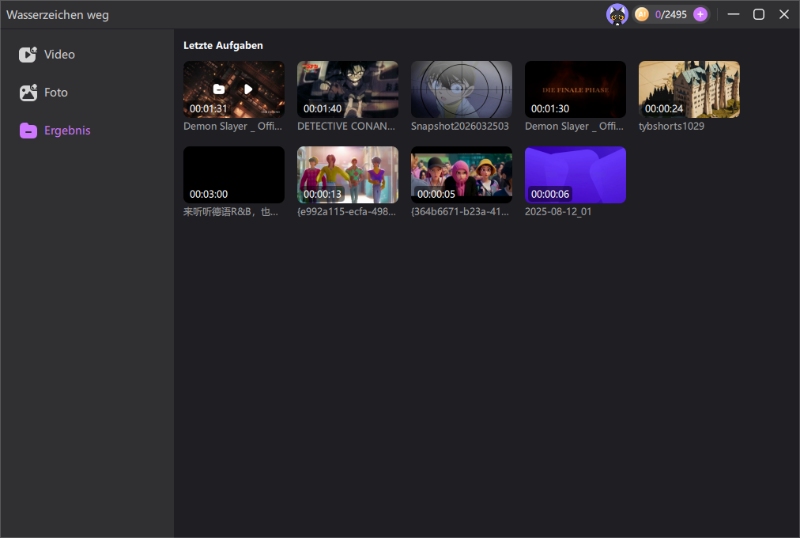Open the Foto section in sidebar

tap(43, 92)
